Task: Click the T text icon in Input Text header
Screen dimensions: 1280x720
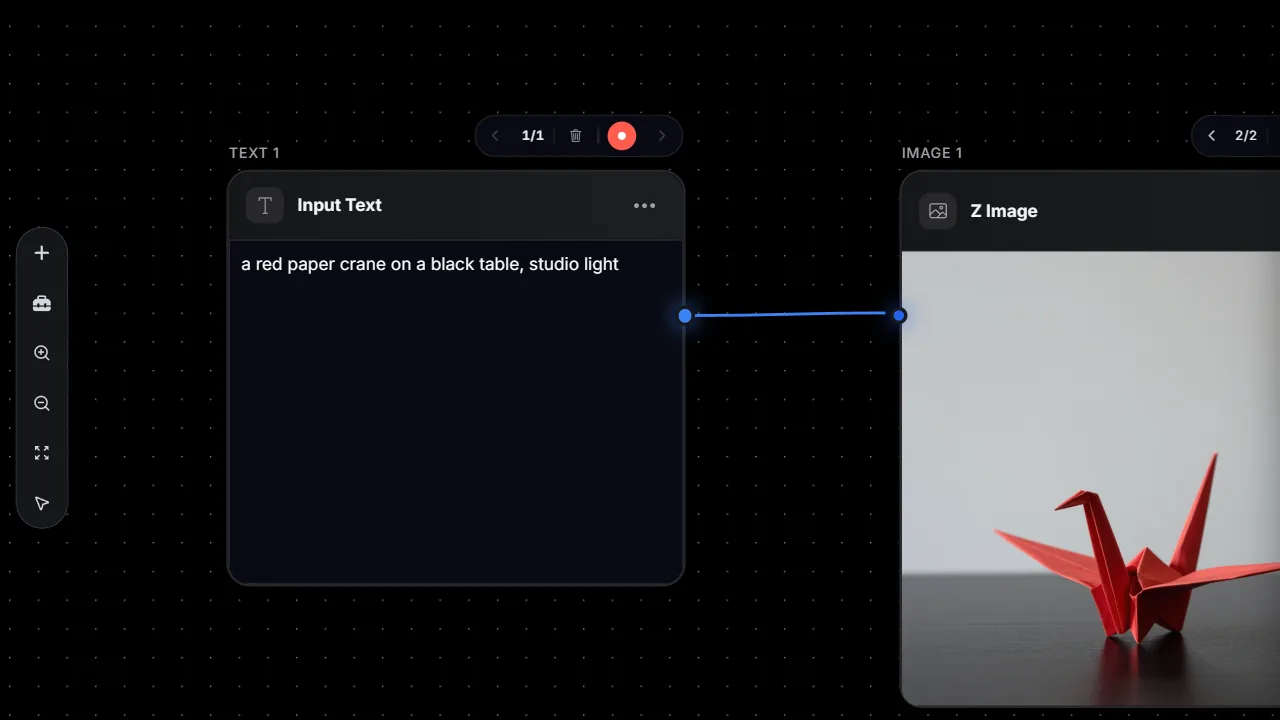Action: pyautogui.click(x=265, y=205)
